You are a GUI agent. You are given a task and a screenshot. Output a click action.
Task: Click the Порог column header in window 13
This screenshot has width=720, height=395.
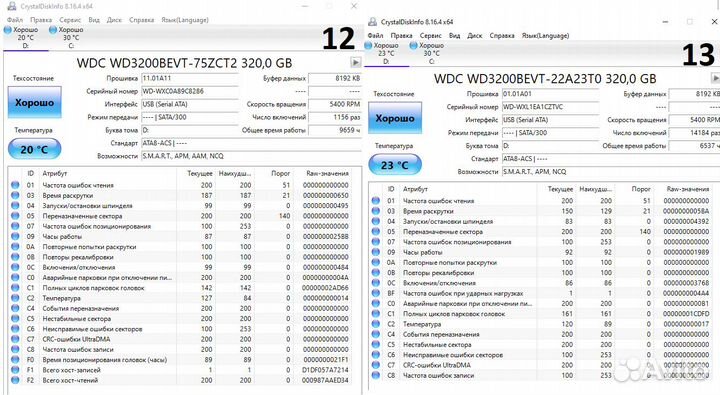pyautogui.click(x=641, y=189)
